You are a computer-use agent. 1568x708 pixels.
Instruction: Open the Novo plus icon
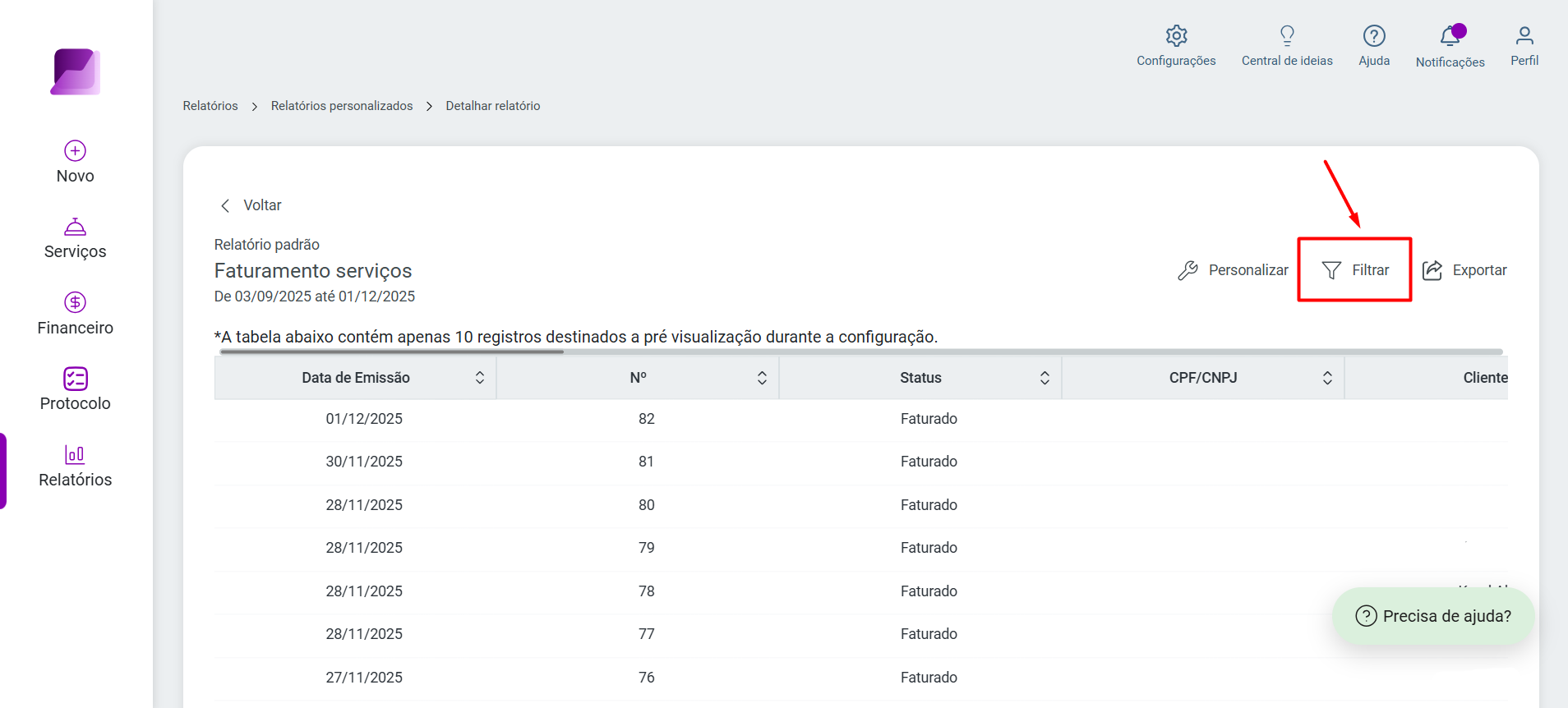tap(76, 150)
